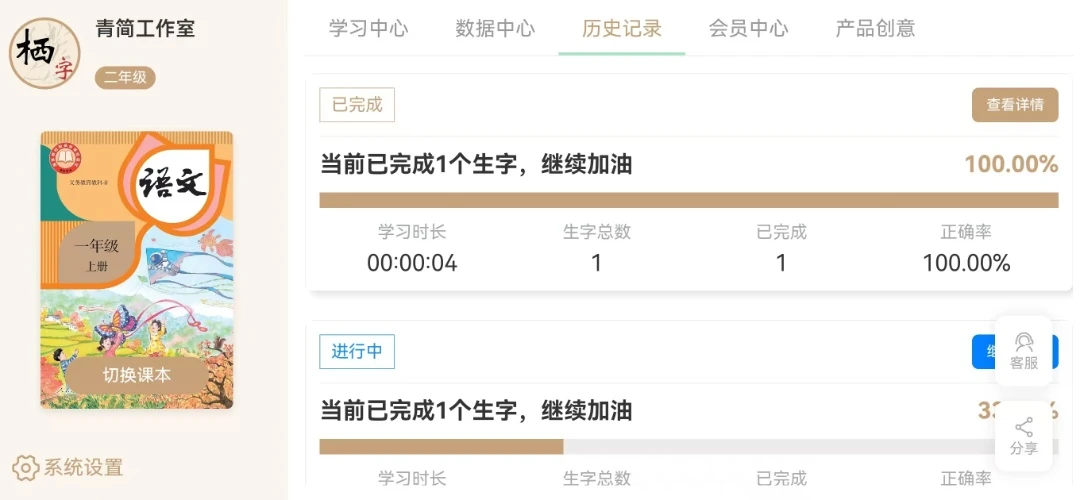Click the 二年级 grade badge
Image resolution: width=1080 pixels, height=500 pixels.
click(x=125, y=77)
